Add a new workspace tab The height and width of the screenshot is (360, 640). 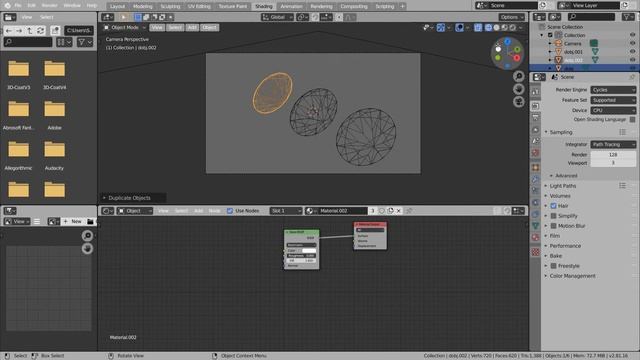402,6
